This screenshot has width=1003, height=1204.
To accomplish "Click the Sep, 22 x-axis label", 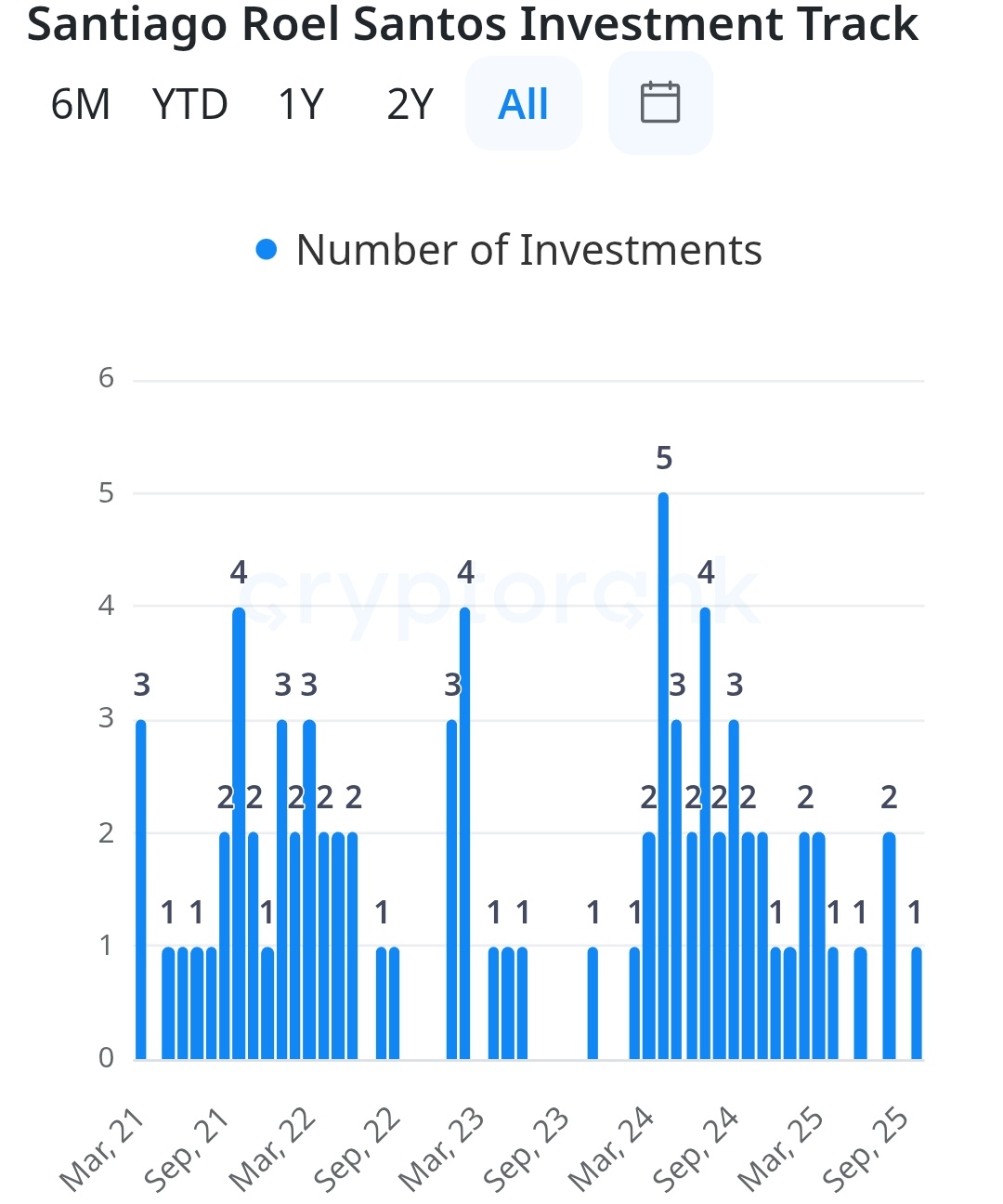I will point(357,1149).
